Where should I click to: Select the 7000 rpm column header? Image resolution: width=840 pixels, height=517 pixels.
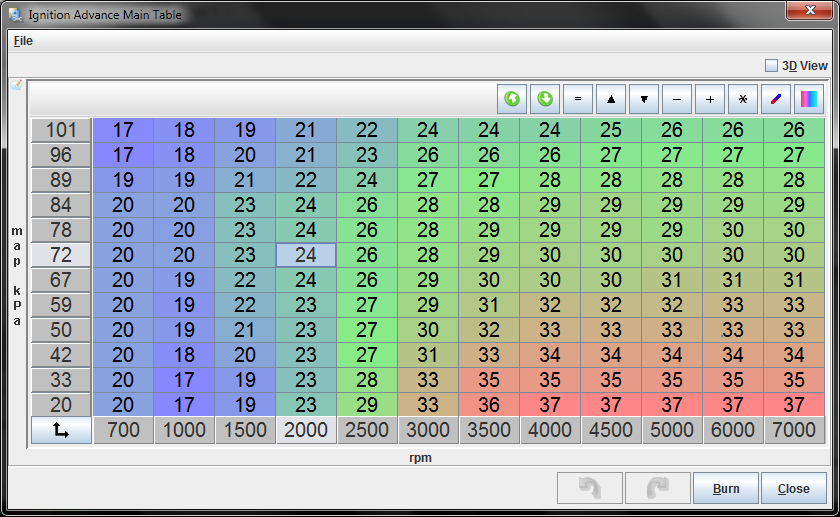coord(794,430)
